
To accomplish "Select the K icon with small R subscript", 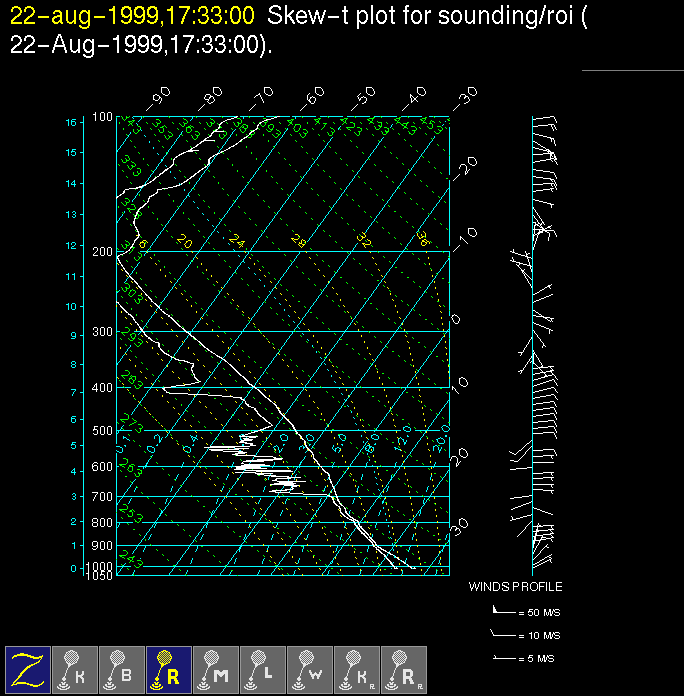I will [x=357, y=669].
